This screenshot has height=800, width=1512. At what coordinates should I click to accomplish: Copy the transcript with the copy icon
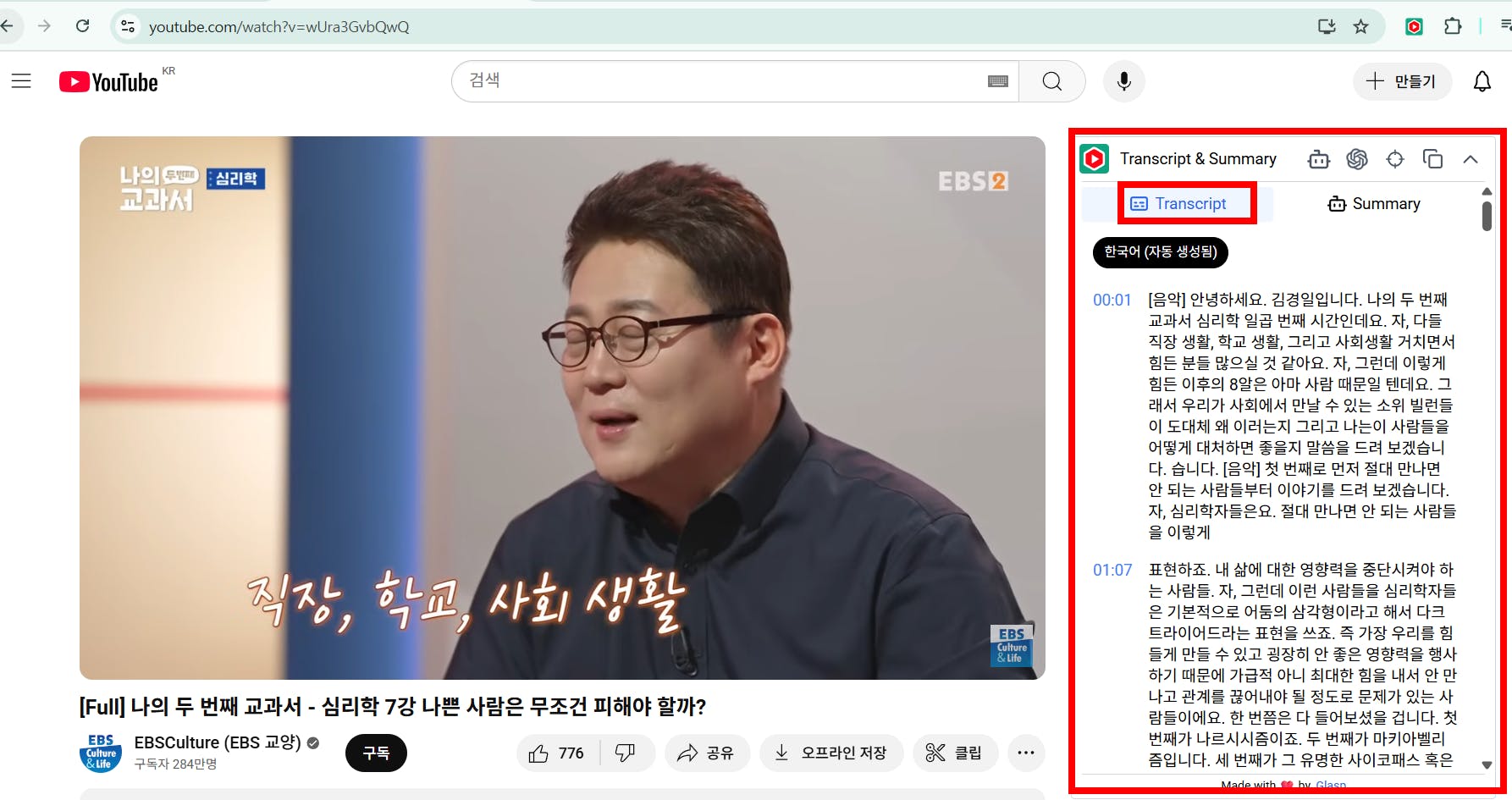pyautogui.click(x=1432, y=159)
